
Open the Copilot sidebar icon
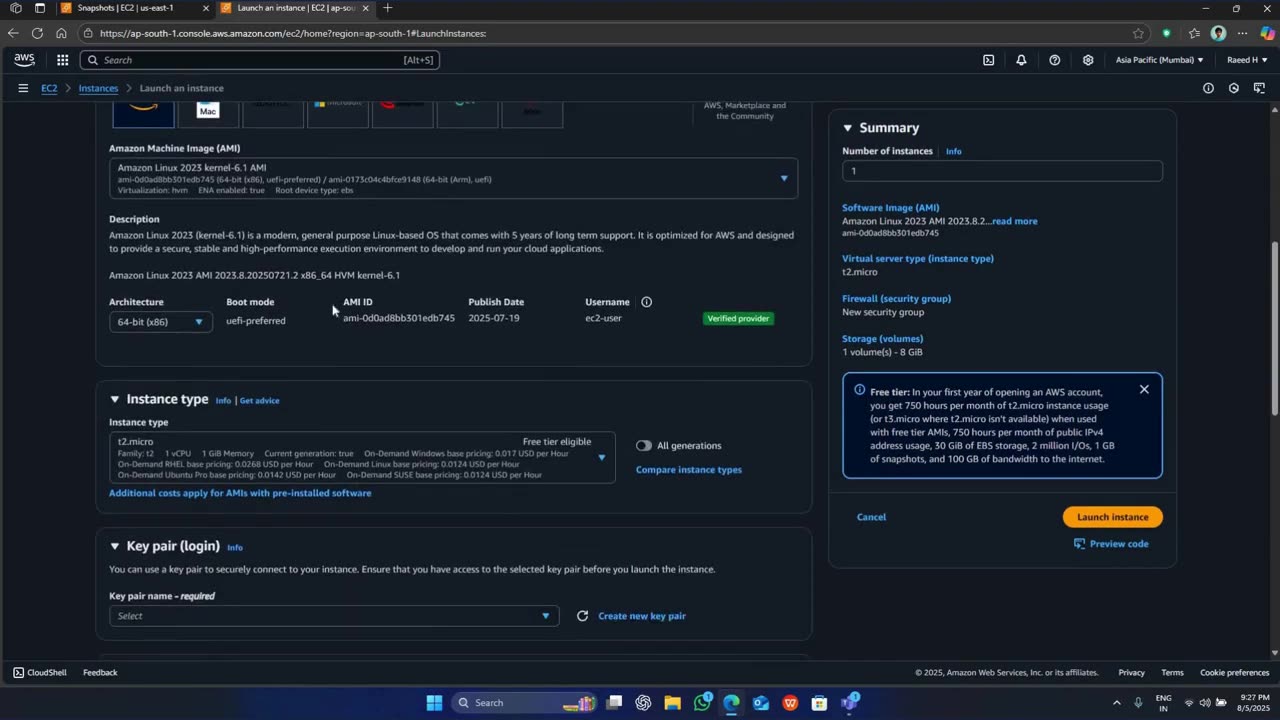pos(1268,33)
